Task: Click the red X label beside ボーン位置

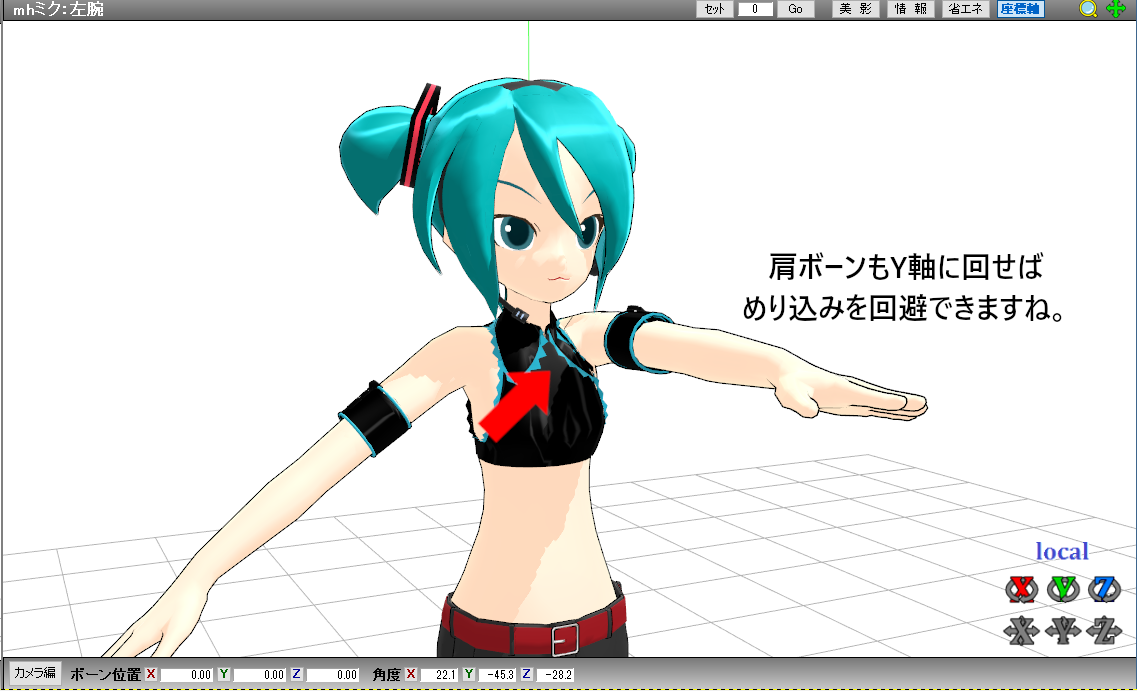Action: tap(151, 674)
